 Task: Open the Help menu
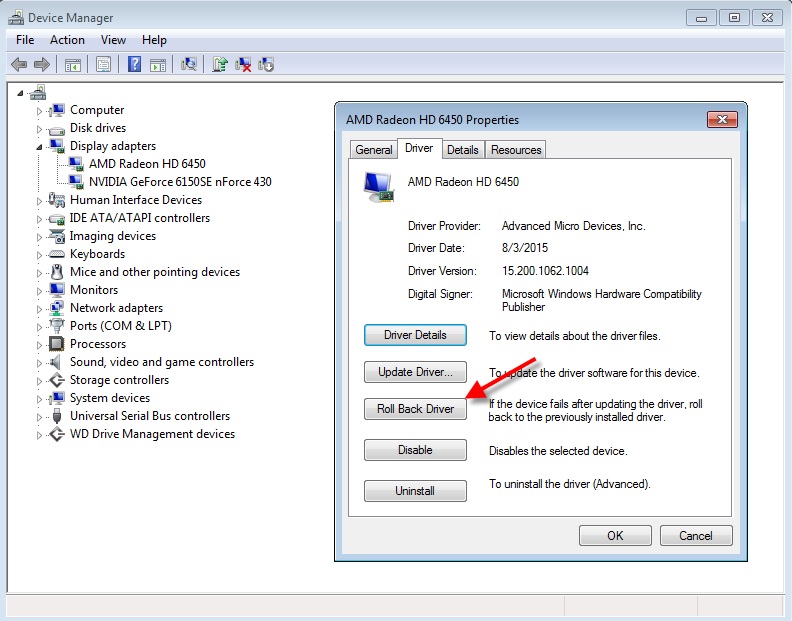coord(154,40)
